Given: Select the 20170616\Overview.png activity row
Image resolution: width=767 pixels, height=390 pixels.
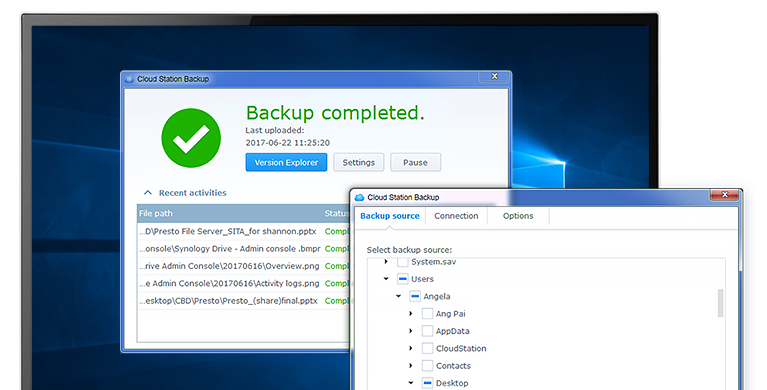Looking at the screenshot, I should (244, 266).
